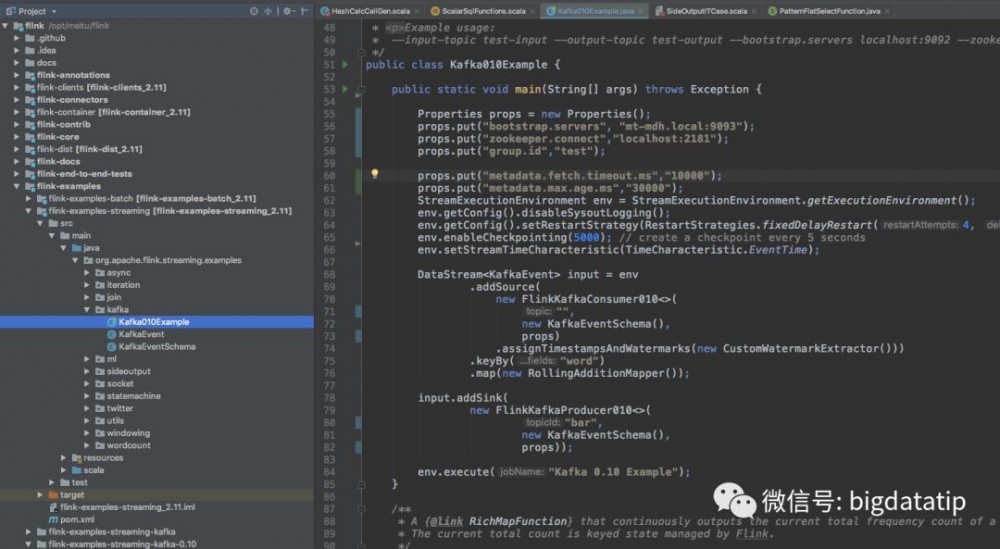Expand the windowing package
Viewport: 1000px width, 549px height.
tap(87, 433)
